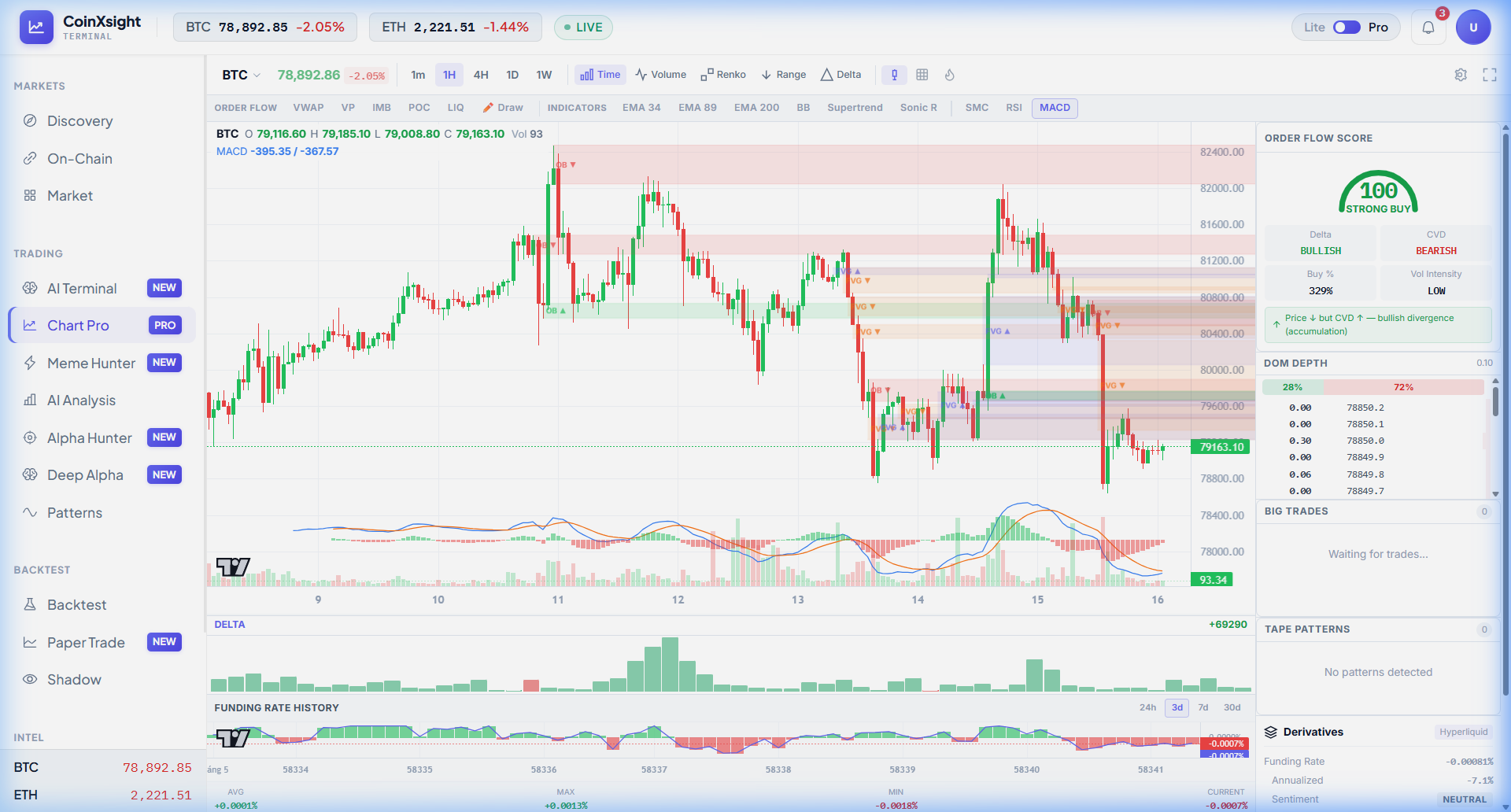Select the BTC row in the Intel list
Viewport: 1511px width, 812px height.
(x=102, y=767)
